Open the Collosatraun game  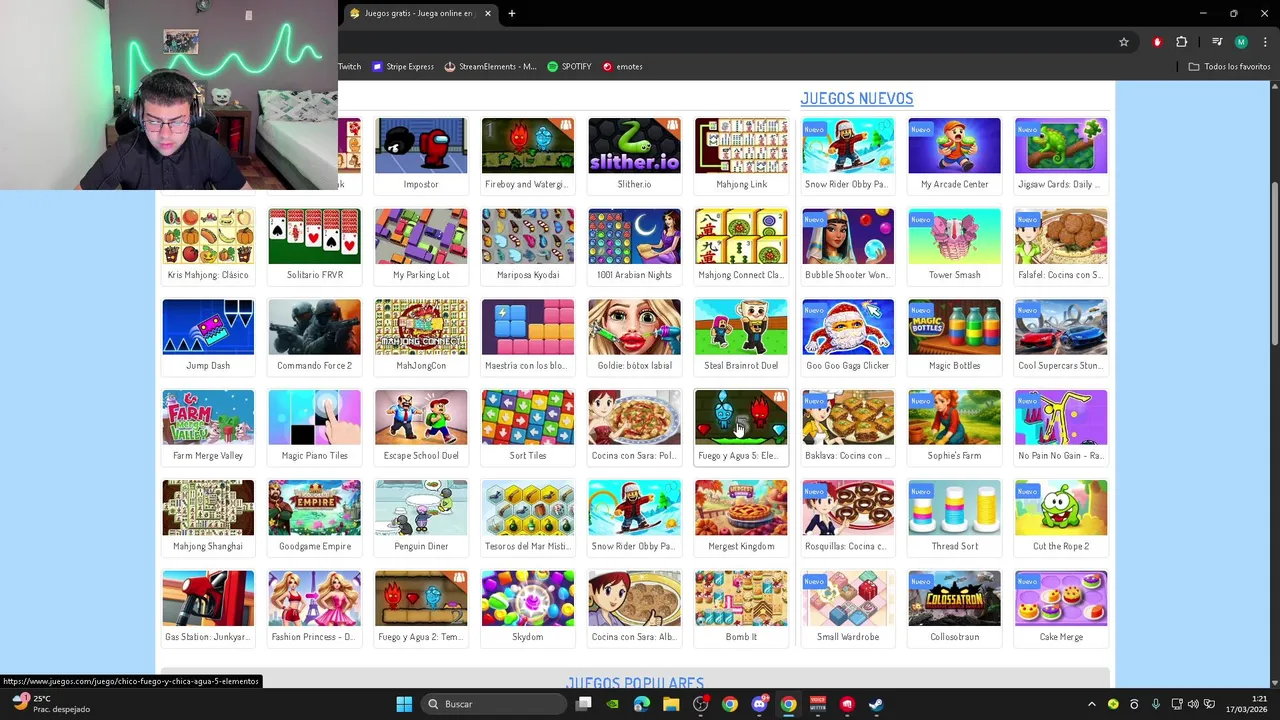[x=954, y=608]
